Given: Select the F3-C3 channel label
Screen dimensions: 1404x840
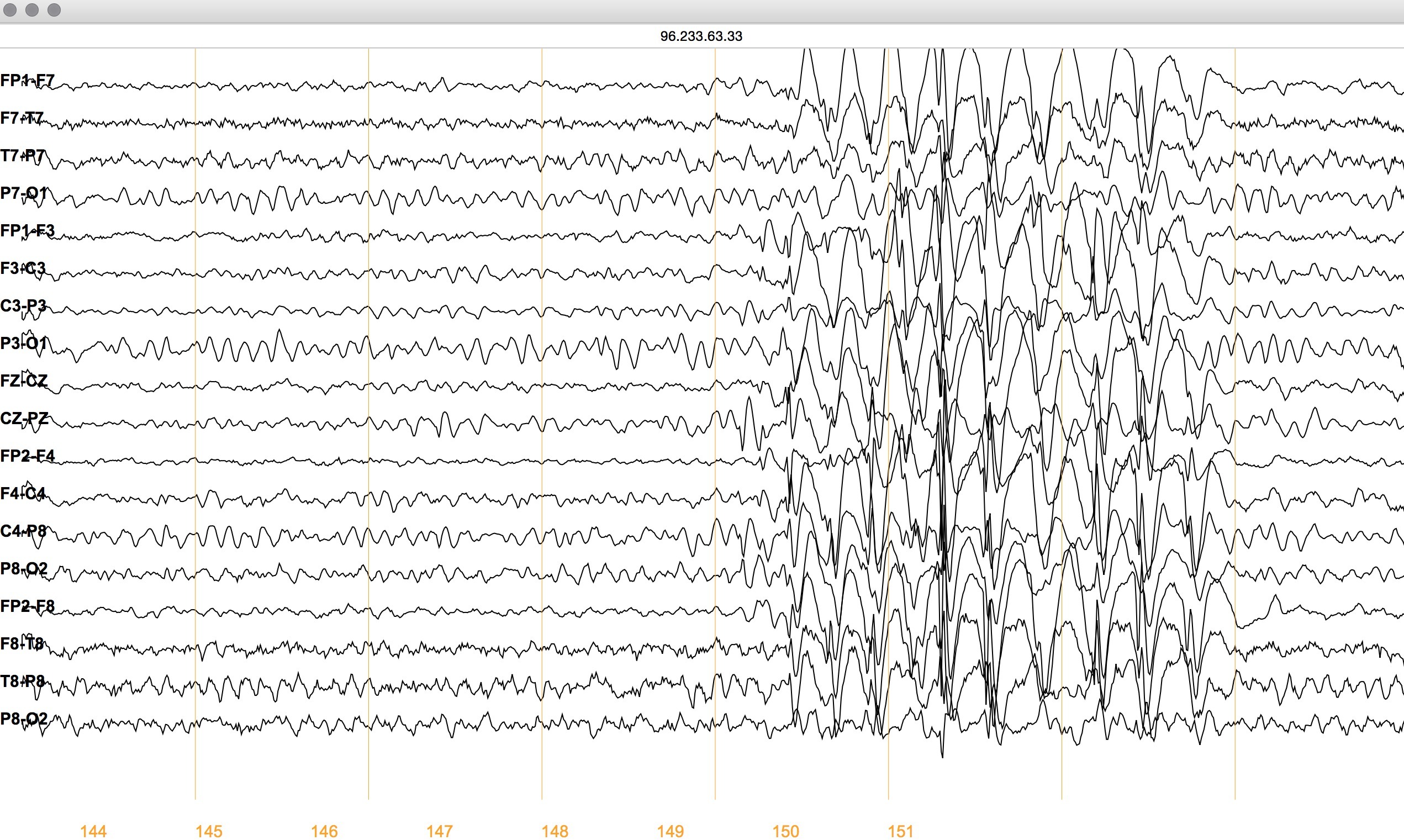Looking at the screenshot, I should (x=23, y=268).
